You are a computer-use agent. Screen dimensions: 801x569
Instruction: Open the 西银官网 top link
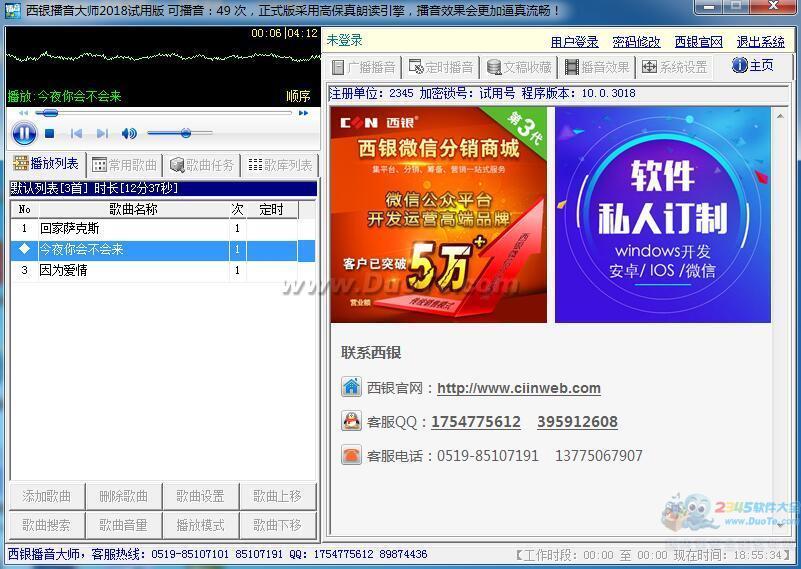coord(699,42)
